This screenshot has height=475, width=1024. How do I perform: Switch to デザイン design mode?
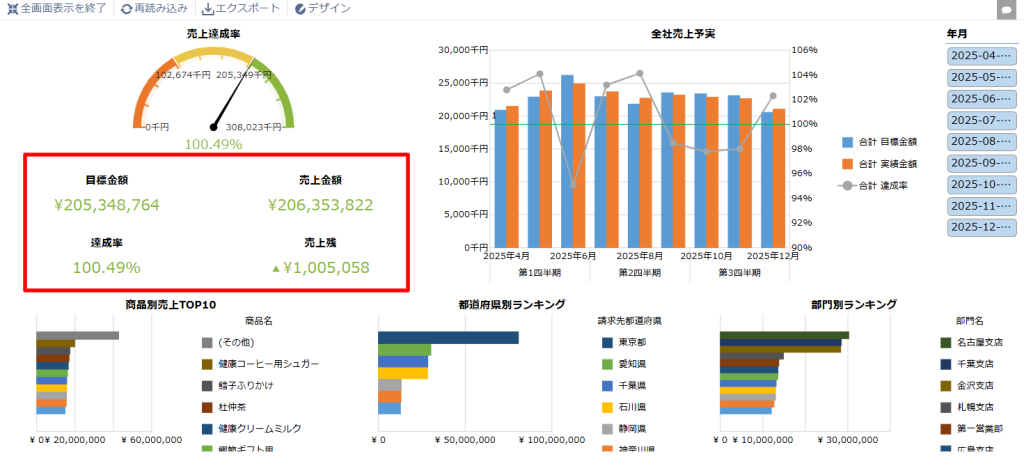pyautogui.click(x=322, y=8)
